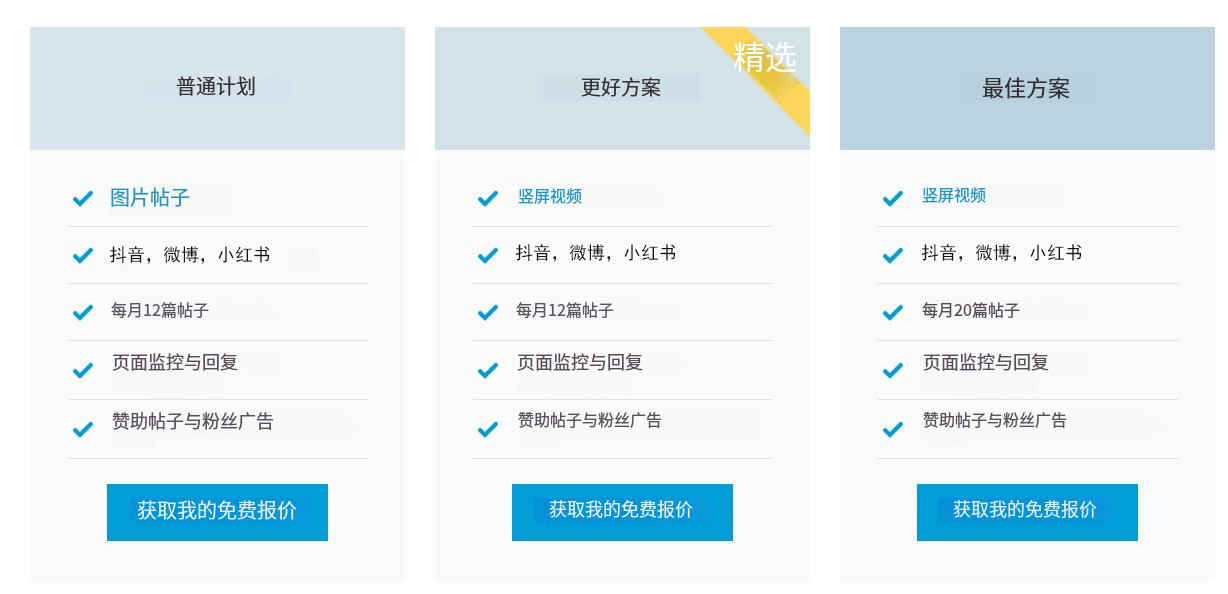This screenshot has height=594, width=1228.
Task: Select the 更好方案 plan header
Action: click(621, 88)
